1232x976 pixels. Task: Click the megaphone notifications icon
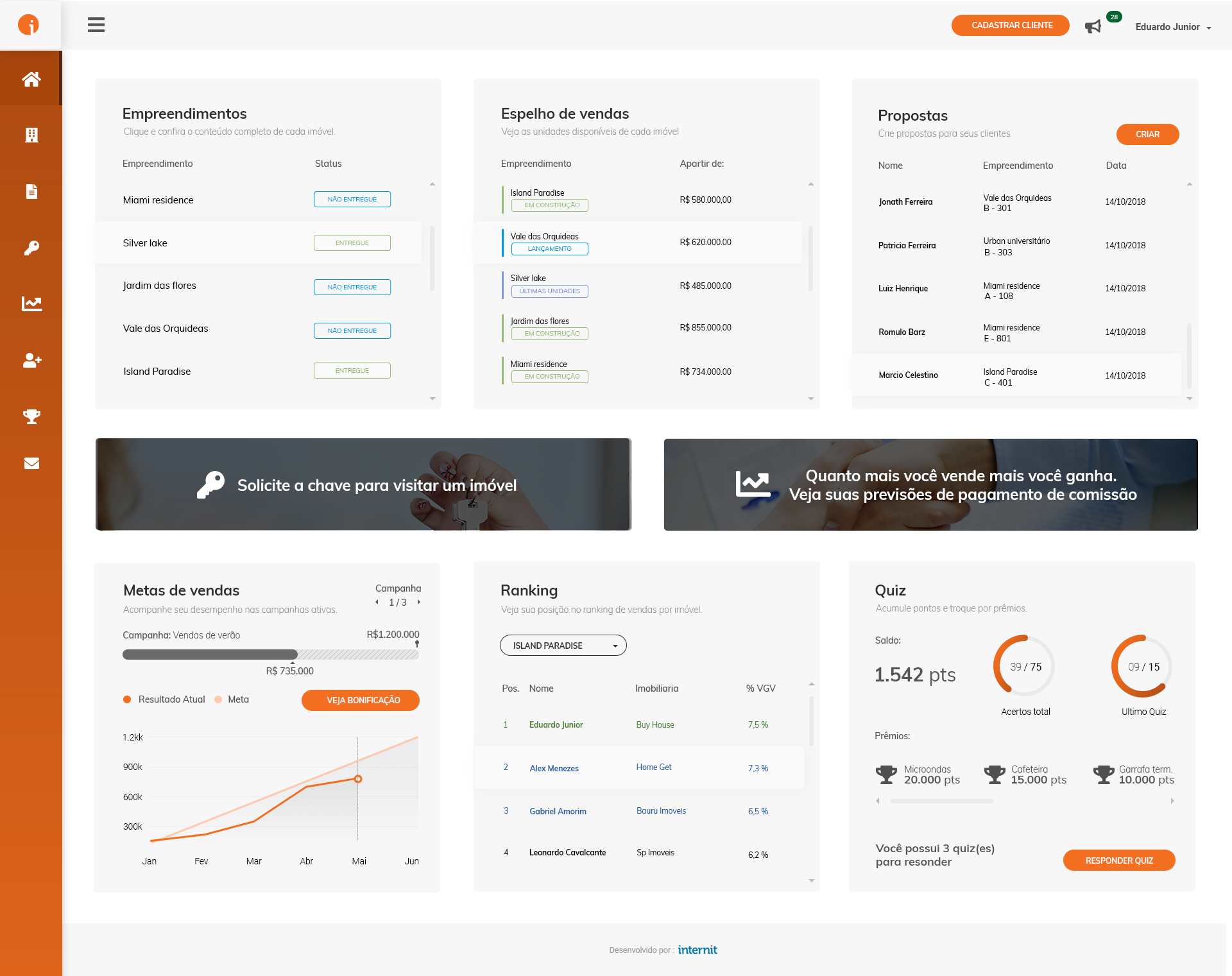point(1093,26)
